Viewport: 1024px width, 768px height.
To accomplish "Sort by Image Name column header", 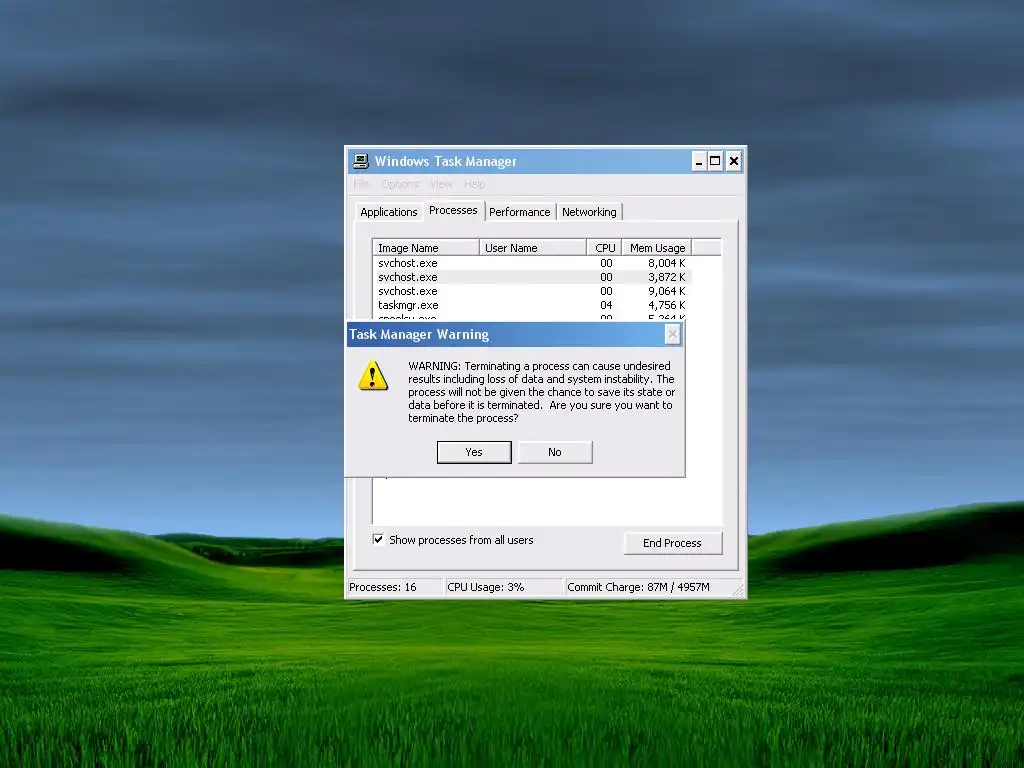I will (x=426, y=248).
